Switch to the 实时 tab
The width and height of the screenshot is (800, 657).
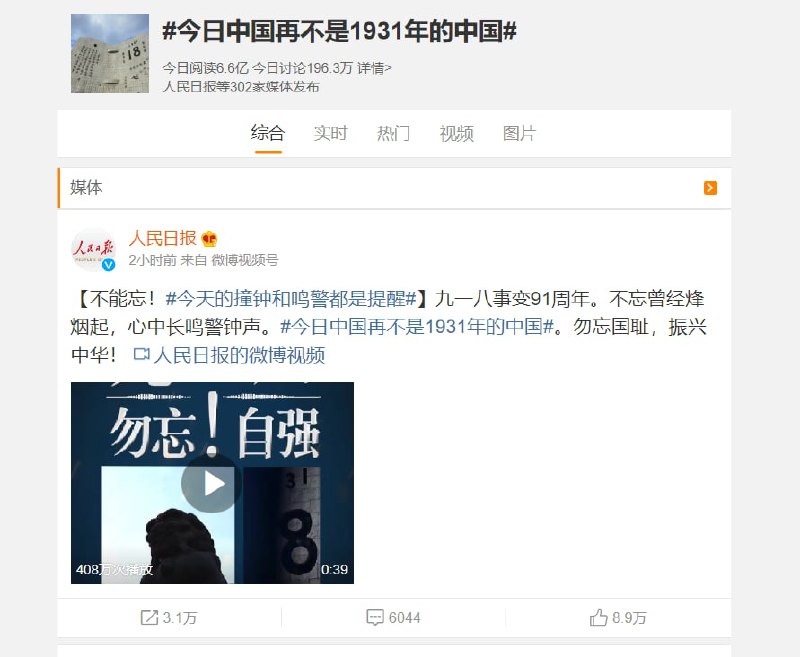pyautogui.click(x=330, y=134)
